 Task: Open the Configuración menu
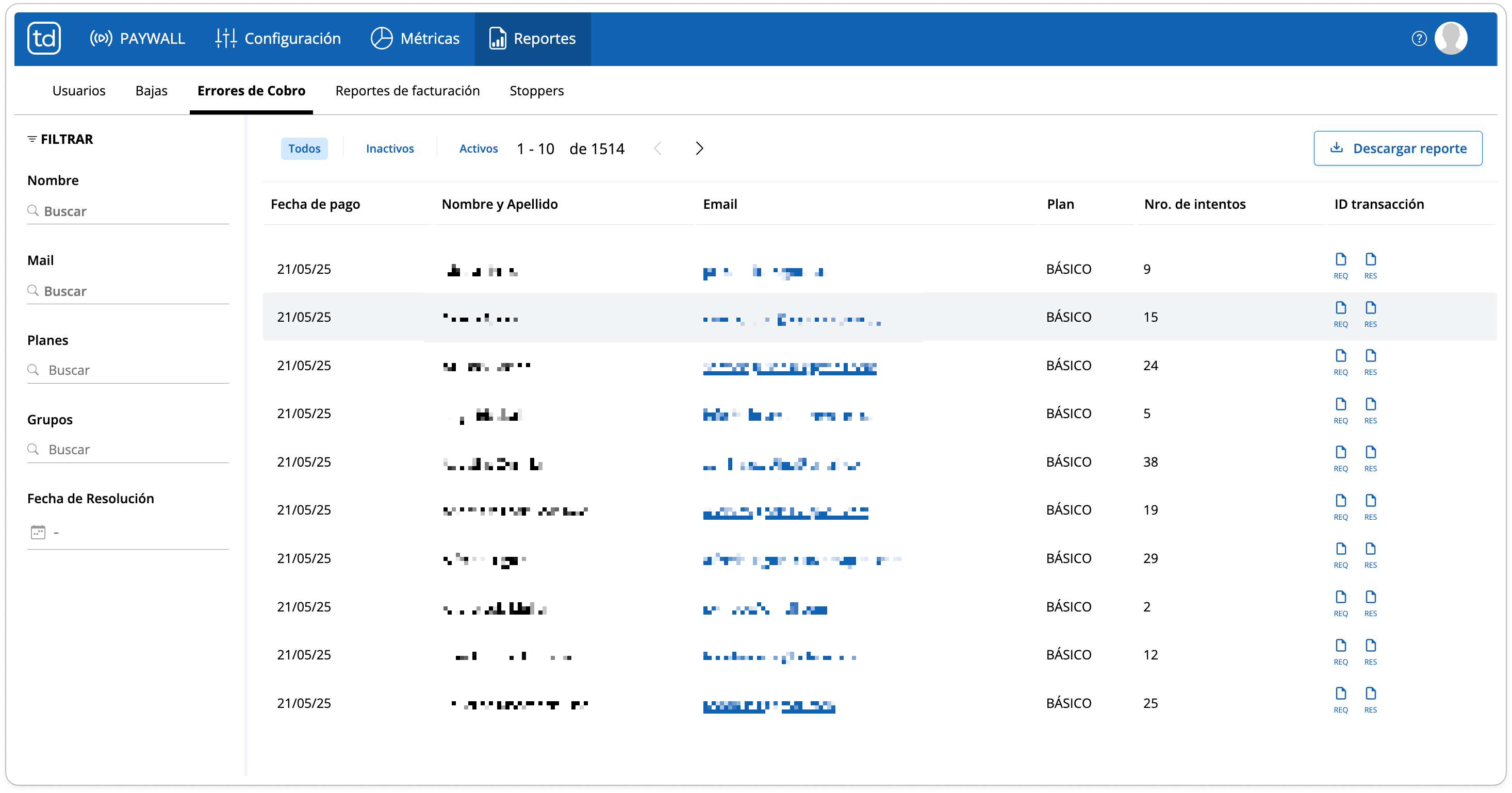pyautogui.click(x=277, y=39)
